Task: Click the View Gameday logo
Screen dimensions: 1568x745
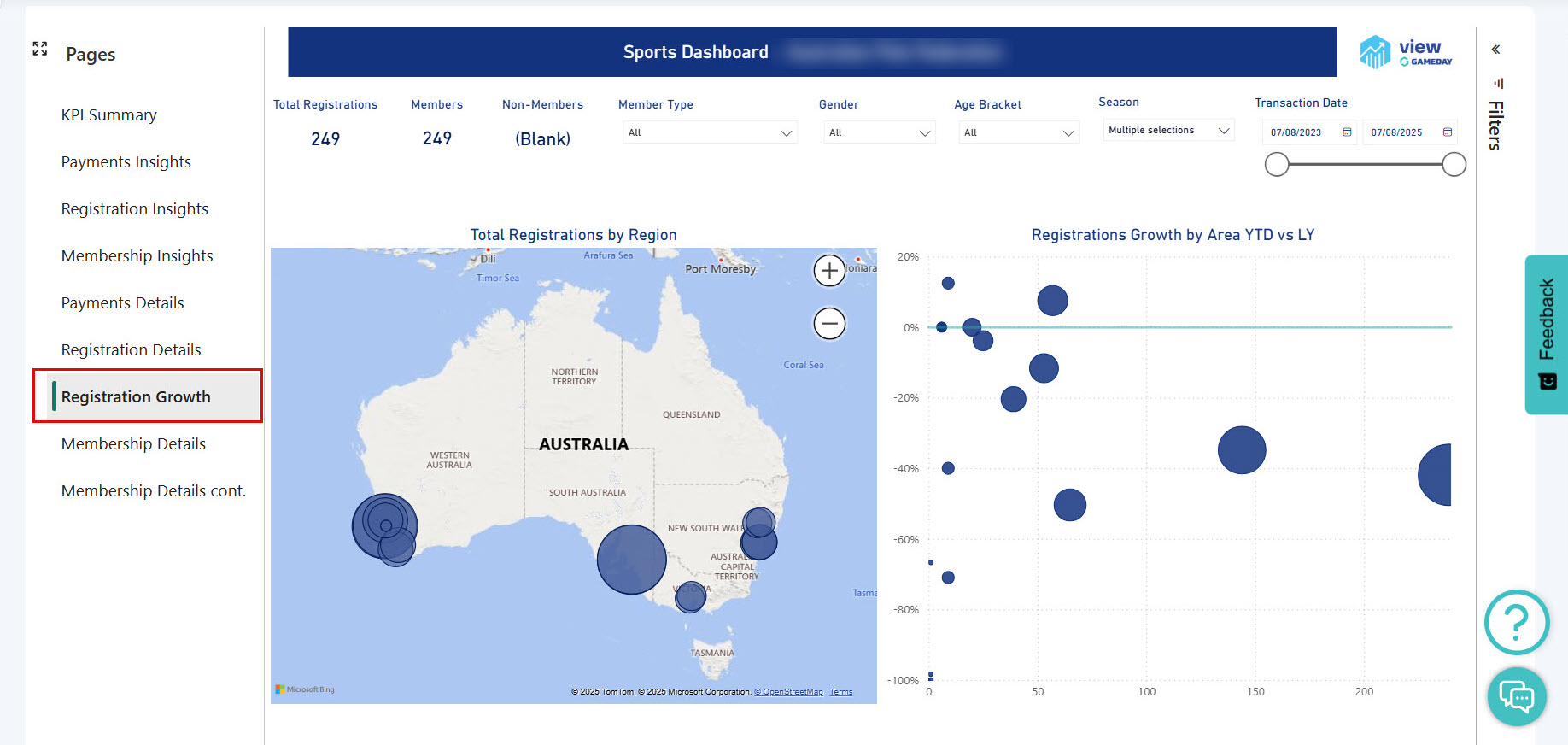Action: click(1407, 52)
